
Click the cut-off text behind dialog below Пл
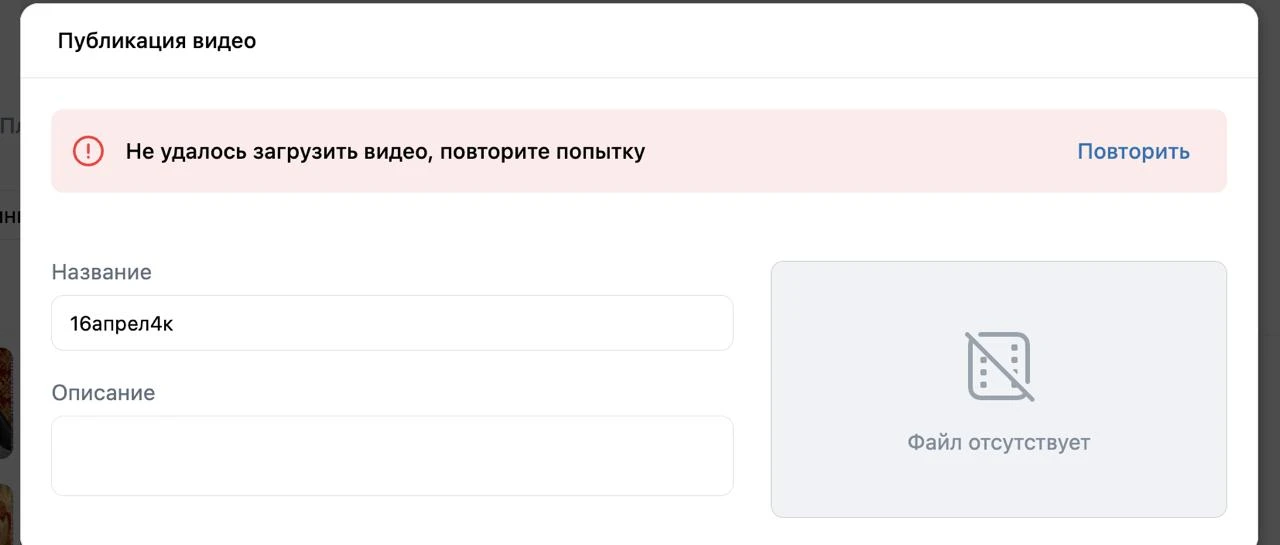(9, 215)
